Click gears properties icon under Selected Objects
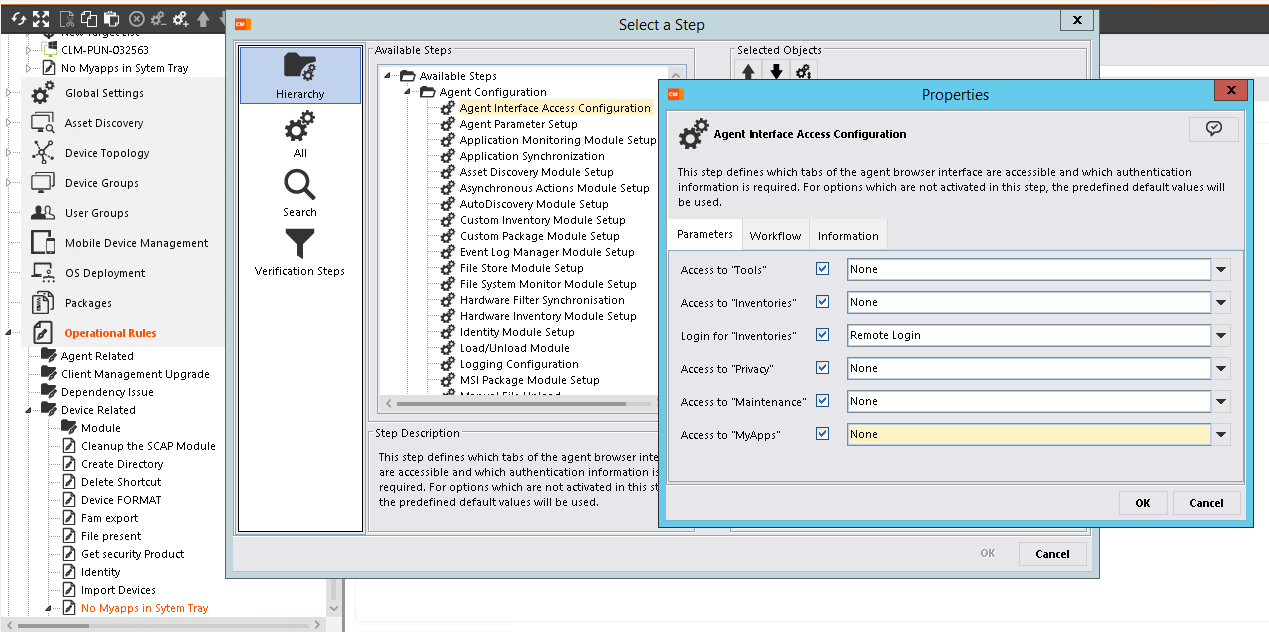Viewport: 1269px width, 632px height. pos(804,72)
